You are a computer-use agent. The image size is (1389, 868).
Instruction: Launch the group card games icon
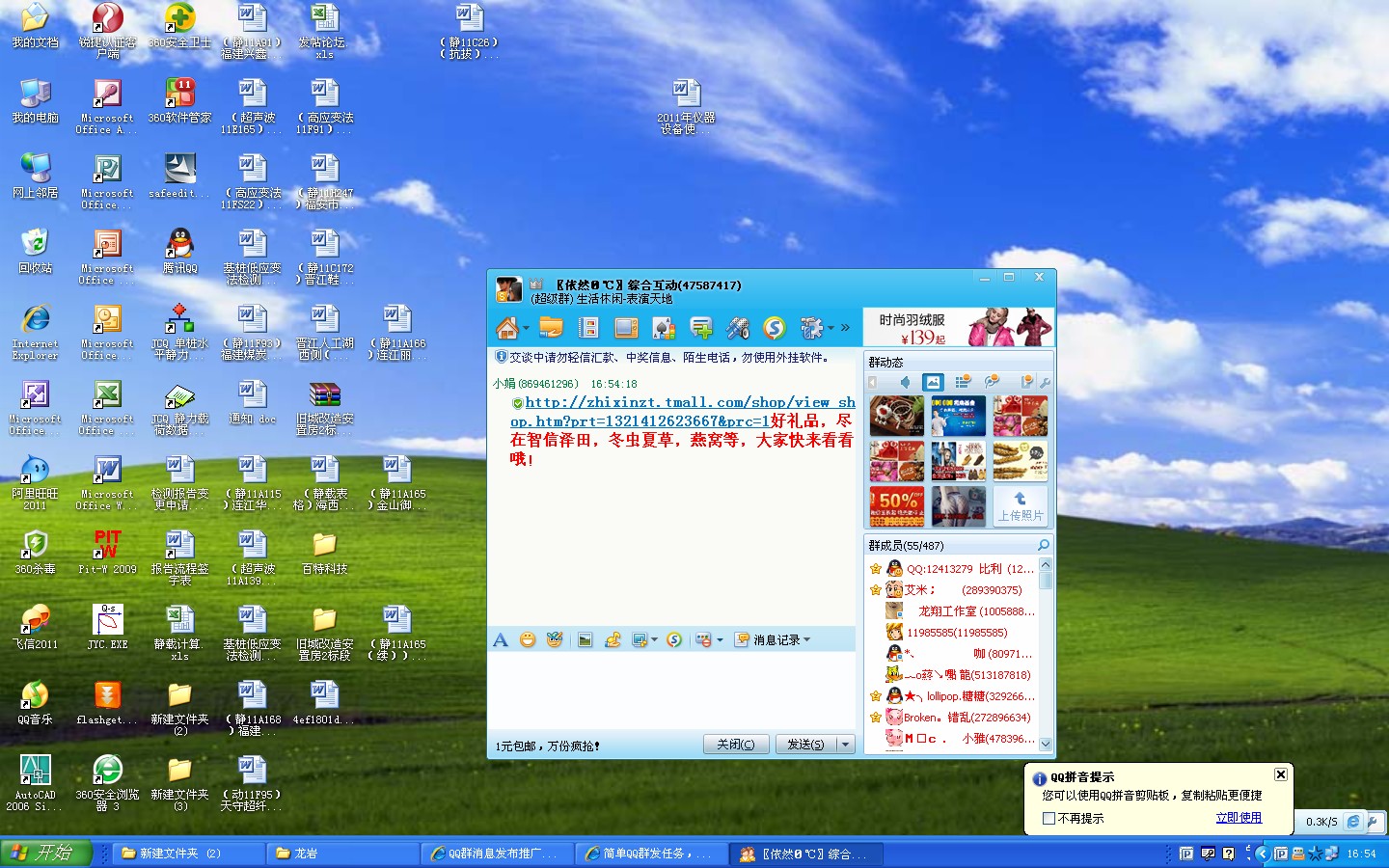(x=664, y=328)
